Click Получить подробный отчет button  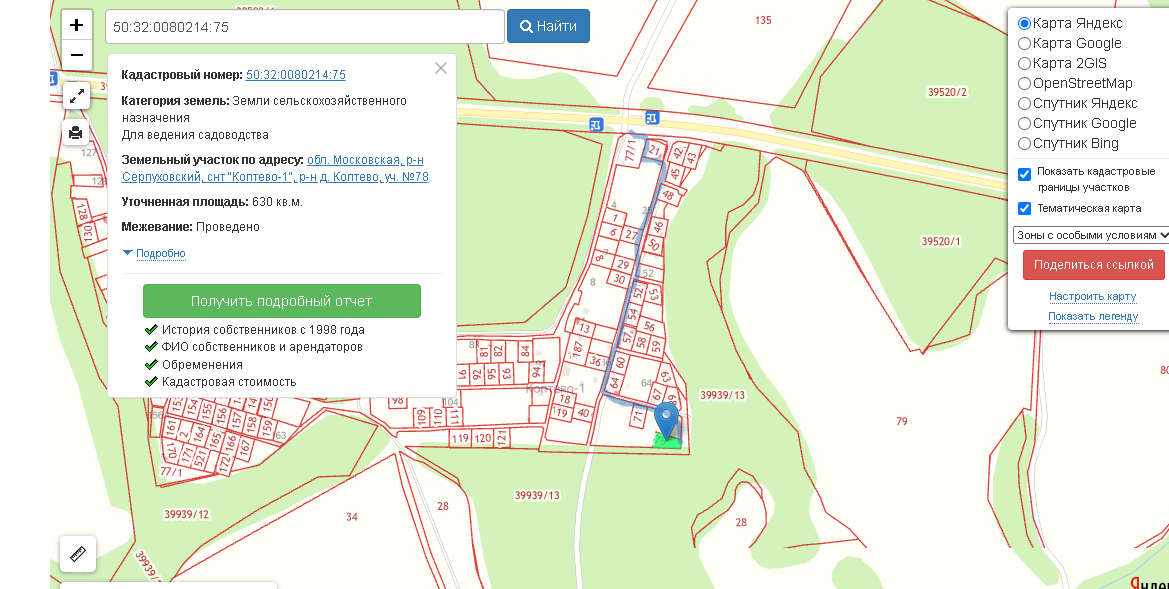click(282, 301)
